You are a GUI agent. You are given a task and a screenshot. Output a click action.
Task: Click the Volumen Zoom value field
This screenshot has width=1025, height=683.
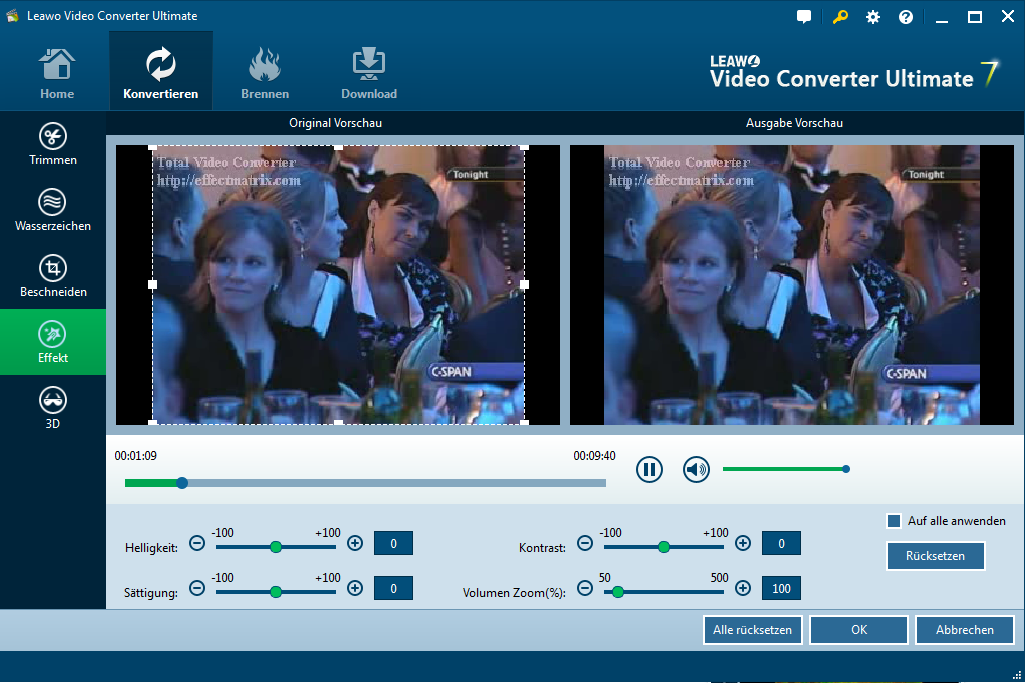pyautogui.click(x=781, y=588)
